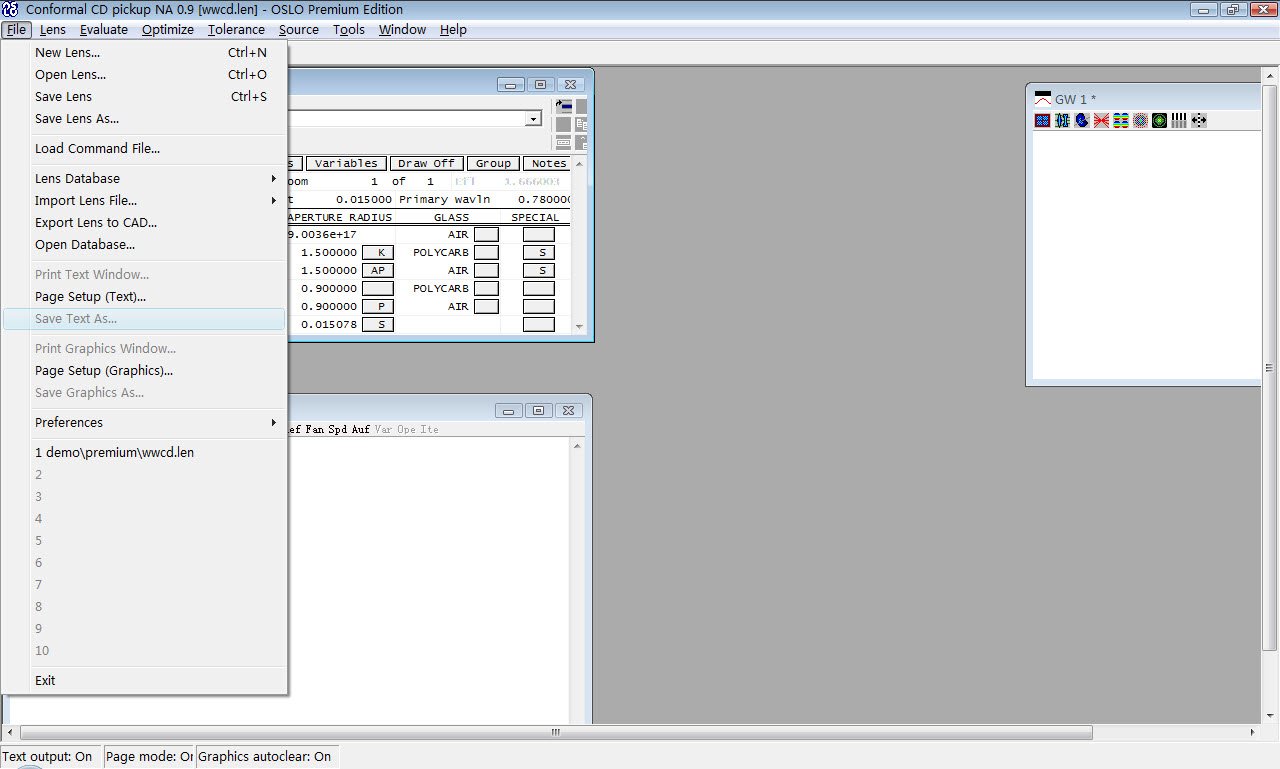Click the GW 1 graph window title icon
This screenshot has height=769, width=1280.
pyautogui.click(x=1043, y=98)
